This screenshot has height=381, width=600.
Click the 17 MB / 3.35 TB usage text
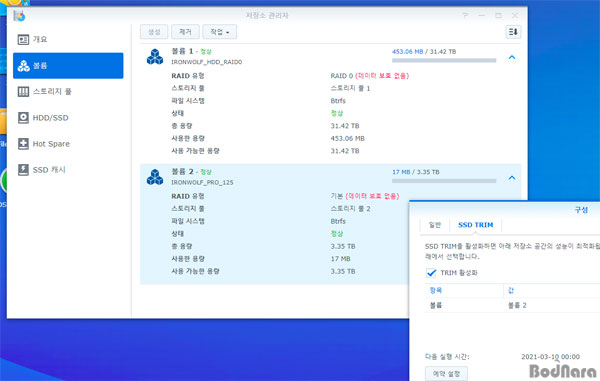(x=416, y=172)
